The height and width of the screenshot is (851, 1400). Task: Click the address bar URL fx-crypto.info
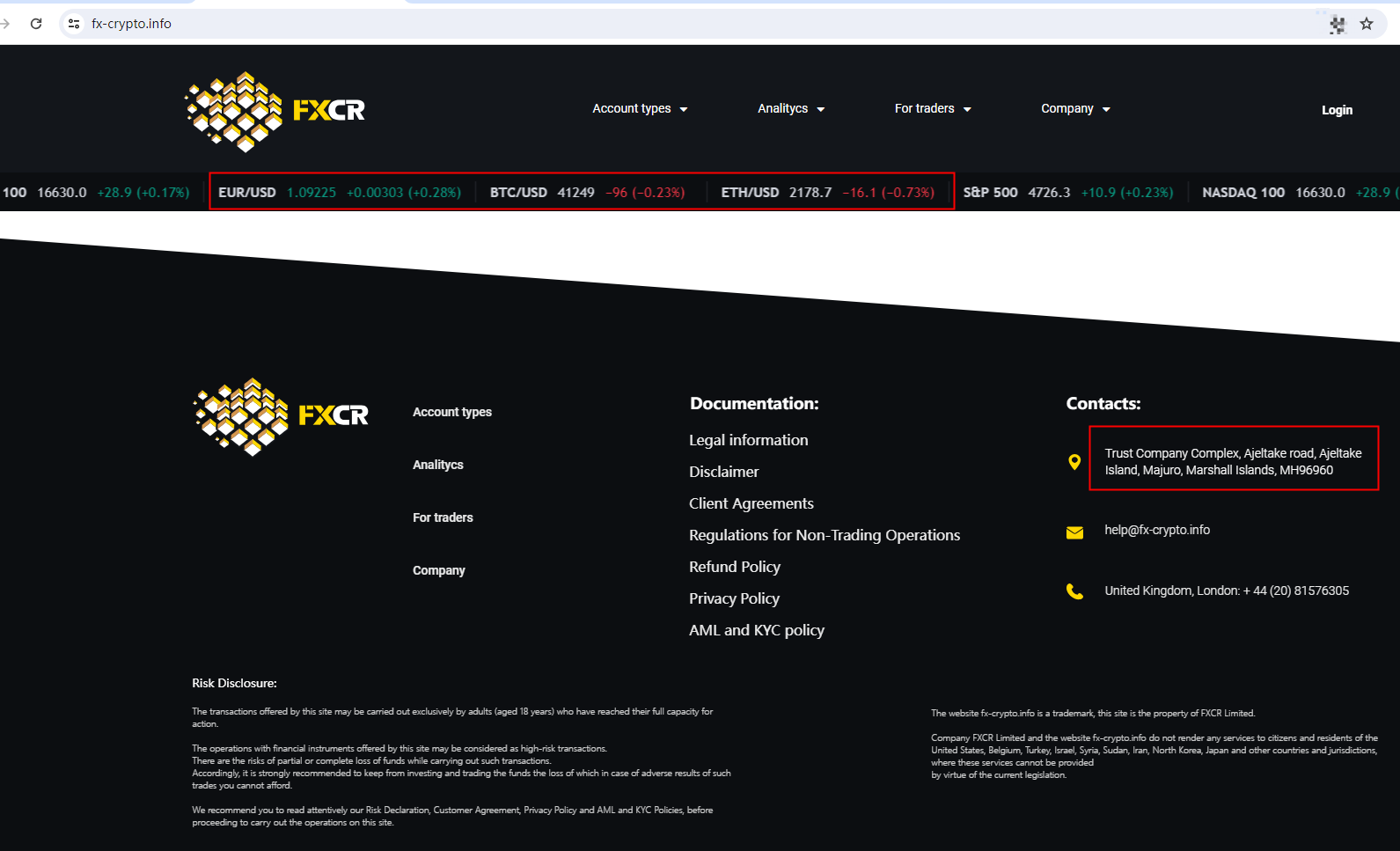[x=132, y=24]
